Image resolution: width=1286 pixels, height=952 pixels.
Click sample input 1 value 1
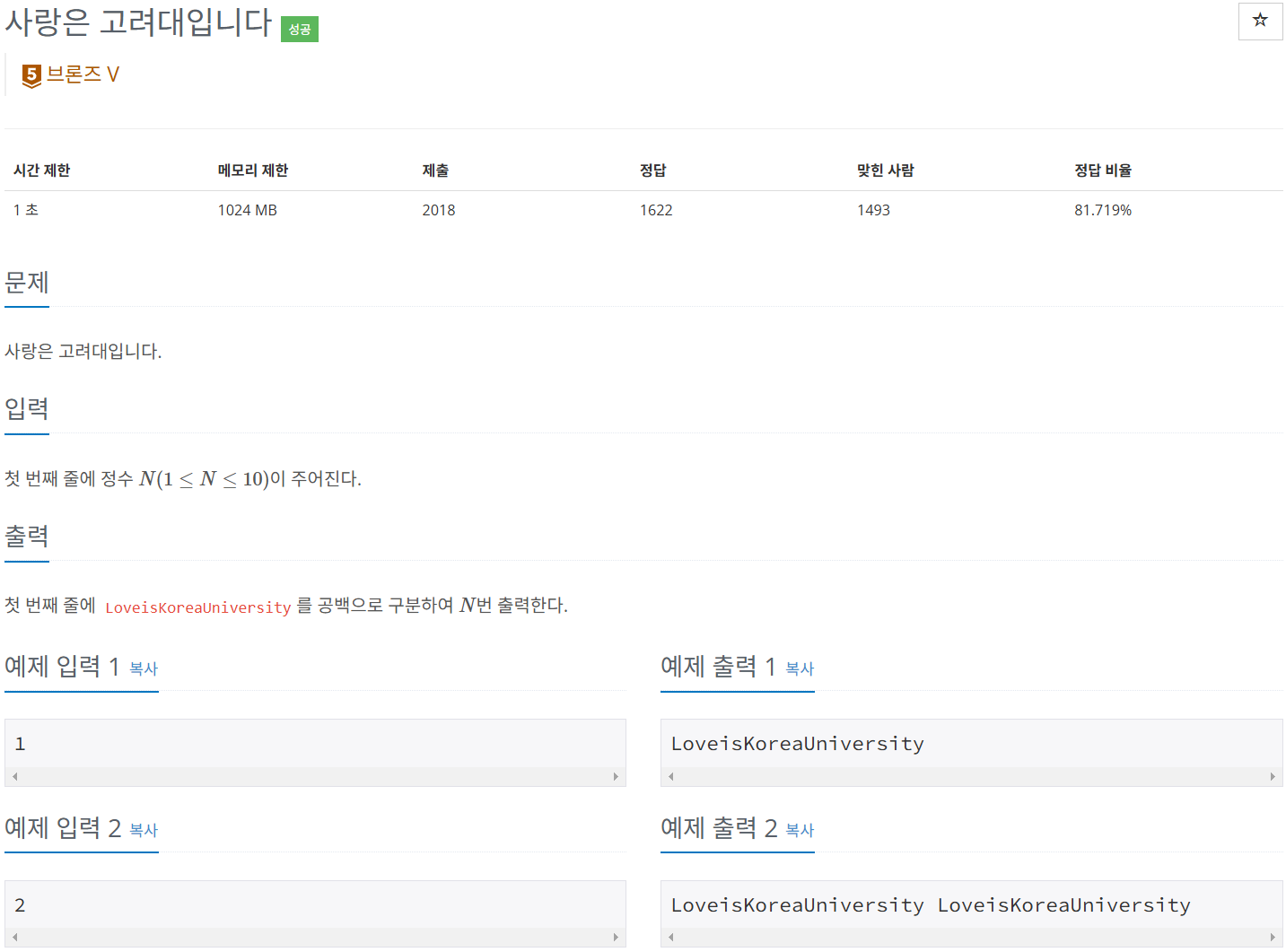(20, 744)
